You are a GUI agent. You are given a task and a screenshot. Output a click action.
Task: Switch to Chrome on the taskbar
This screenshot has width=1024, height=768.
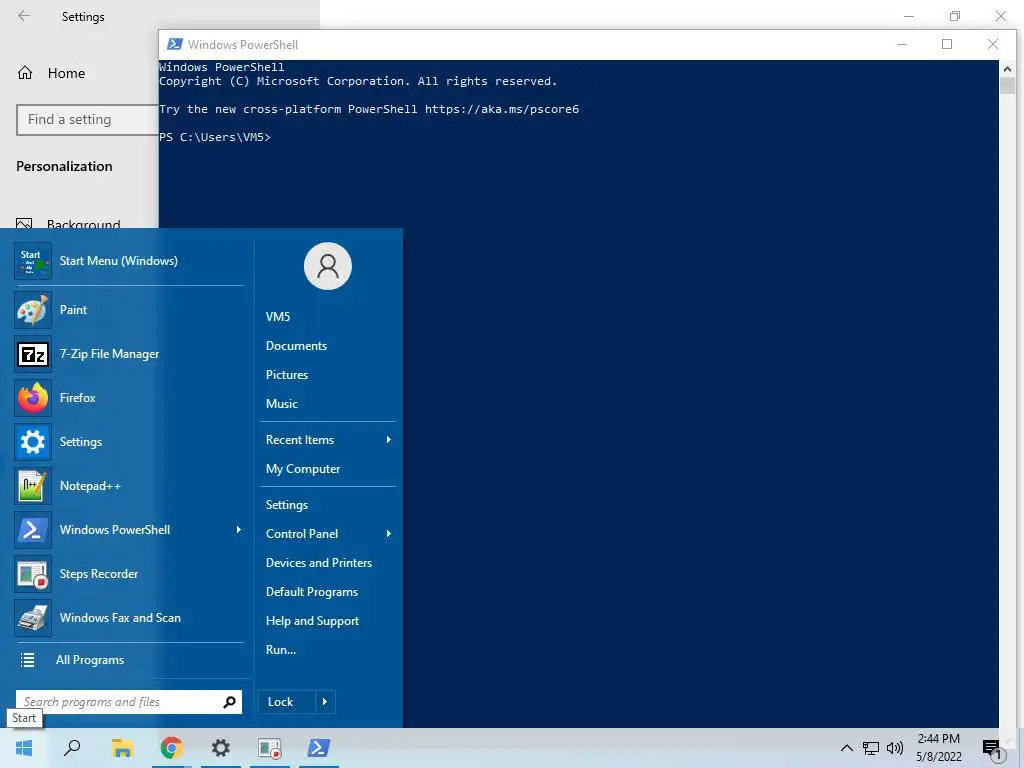171,748
